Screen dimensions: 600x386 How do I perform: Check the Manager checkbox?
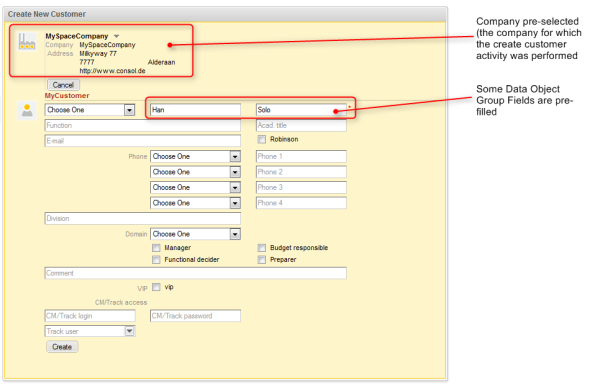[156, 248]
